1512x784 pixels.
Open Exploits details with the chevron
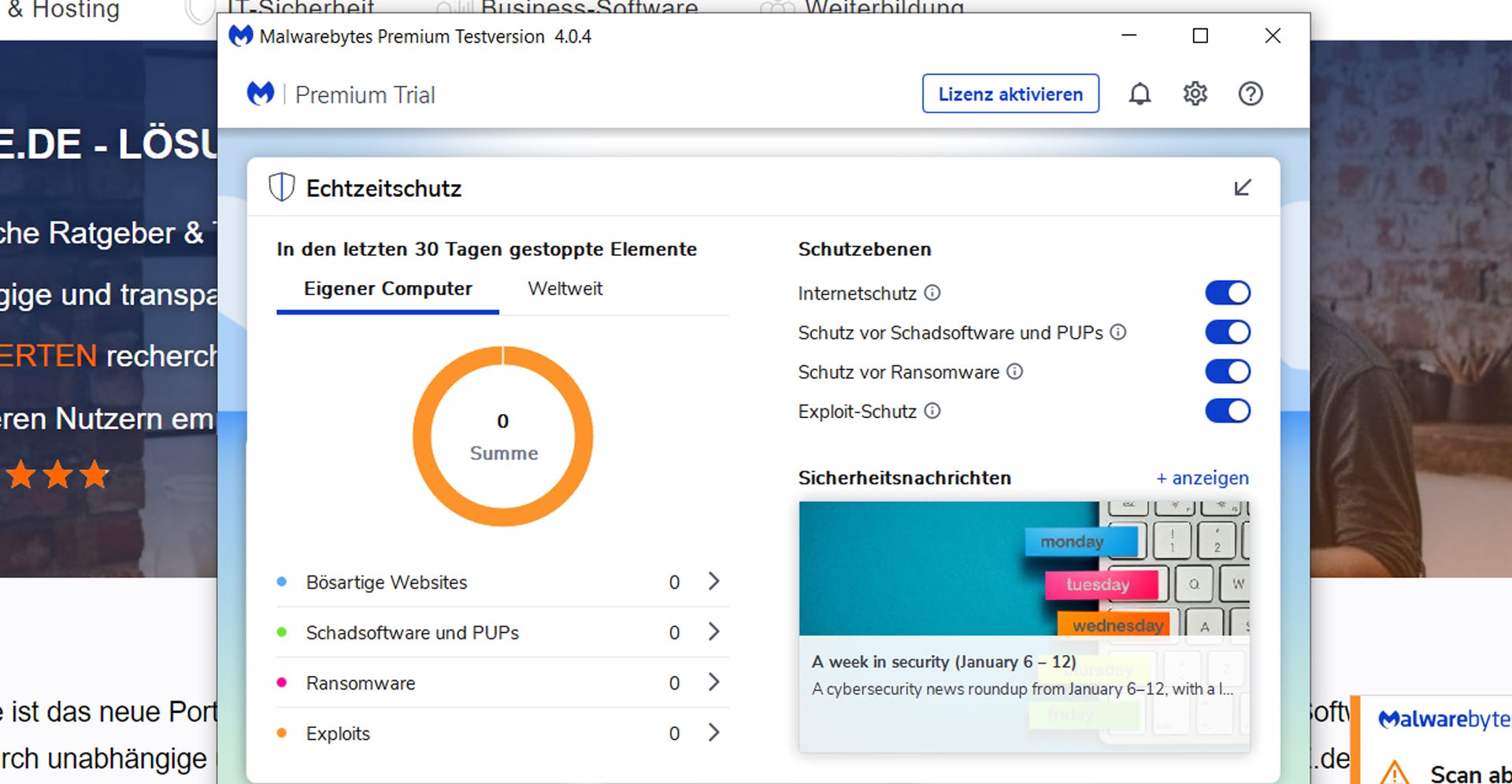tap(713, 733)
